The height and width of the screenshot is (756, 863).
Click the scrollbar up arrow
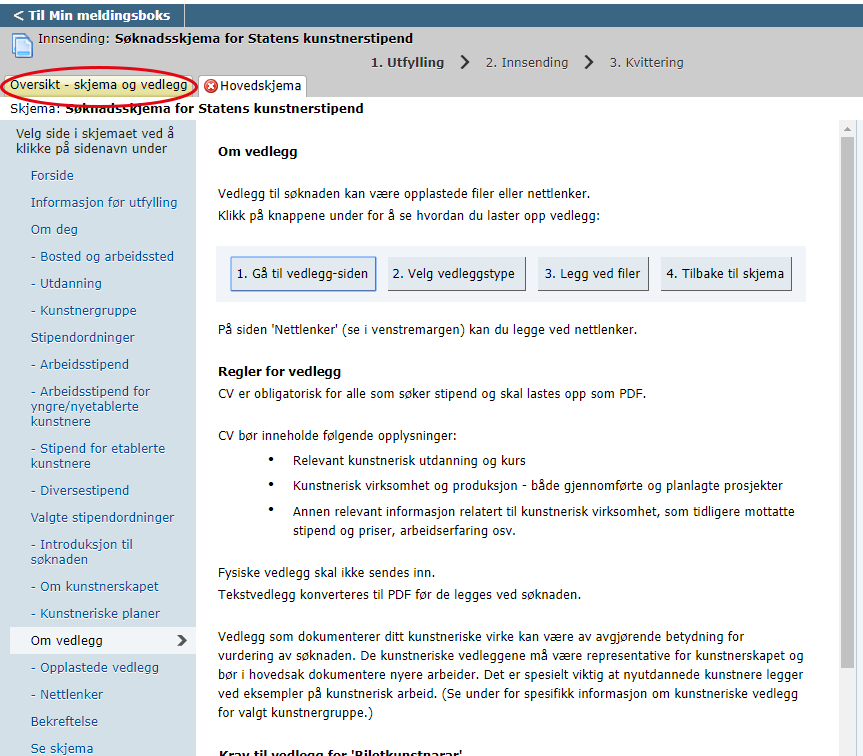coord(847,129)
